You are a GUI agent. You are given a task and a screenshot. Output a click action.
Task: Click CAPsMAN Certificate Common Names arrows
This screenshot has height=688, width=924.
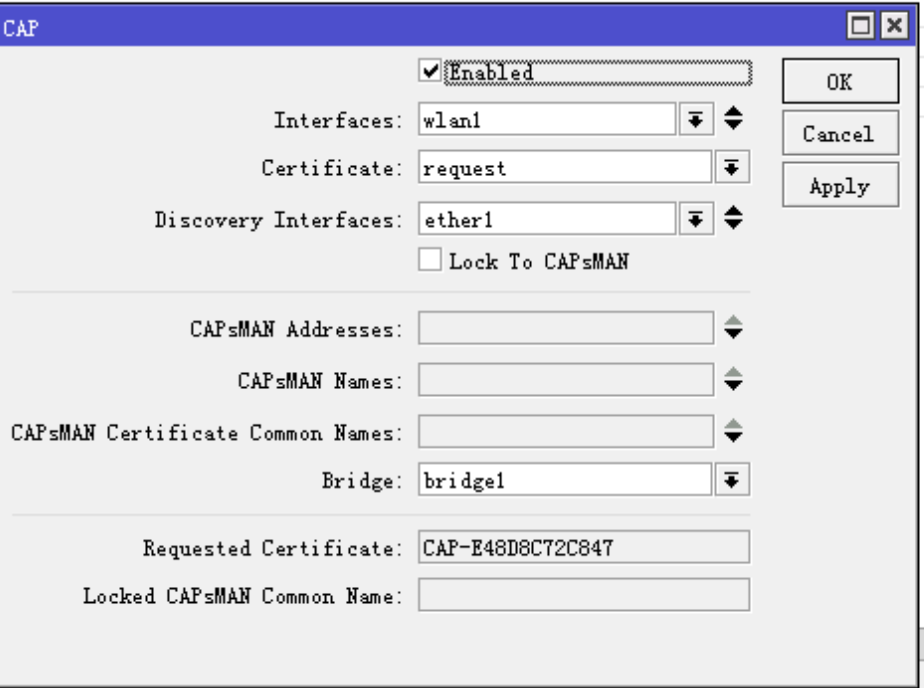tap(733, 431)
